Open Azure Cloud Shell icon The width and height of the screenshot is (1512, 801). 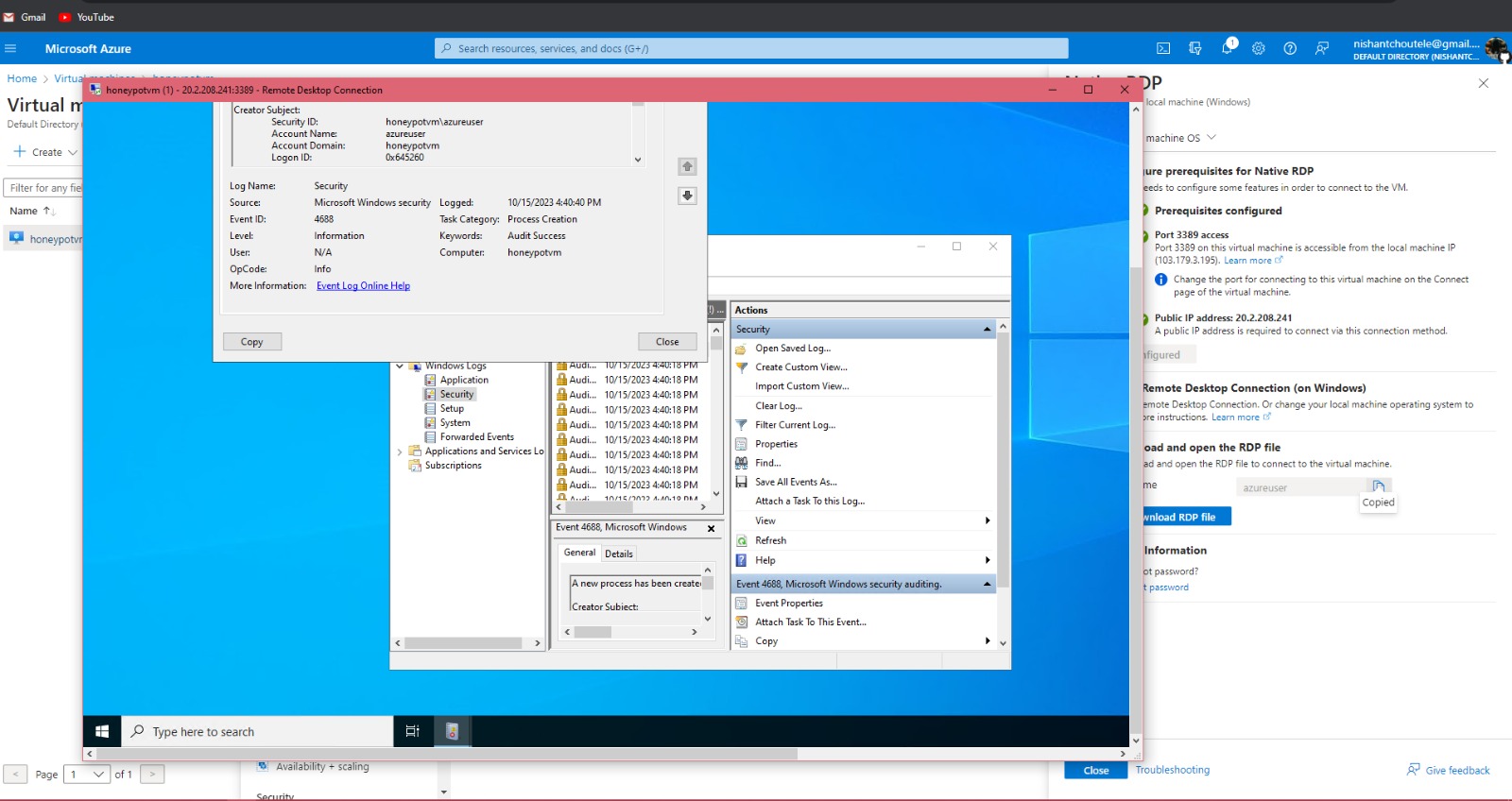(x=1163, y=48)
